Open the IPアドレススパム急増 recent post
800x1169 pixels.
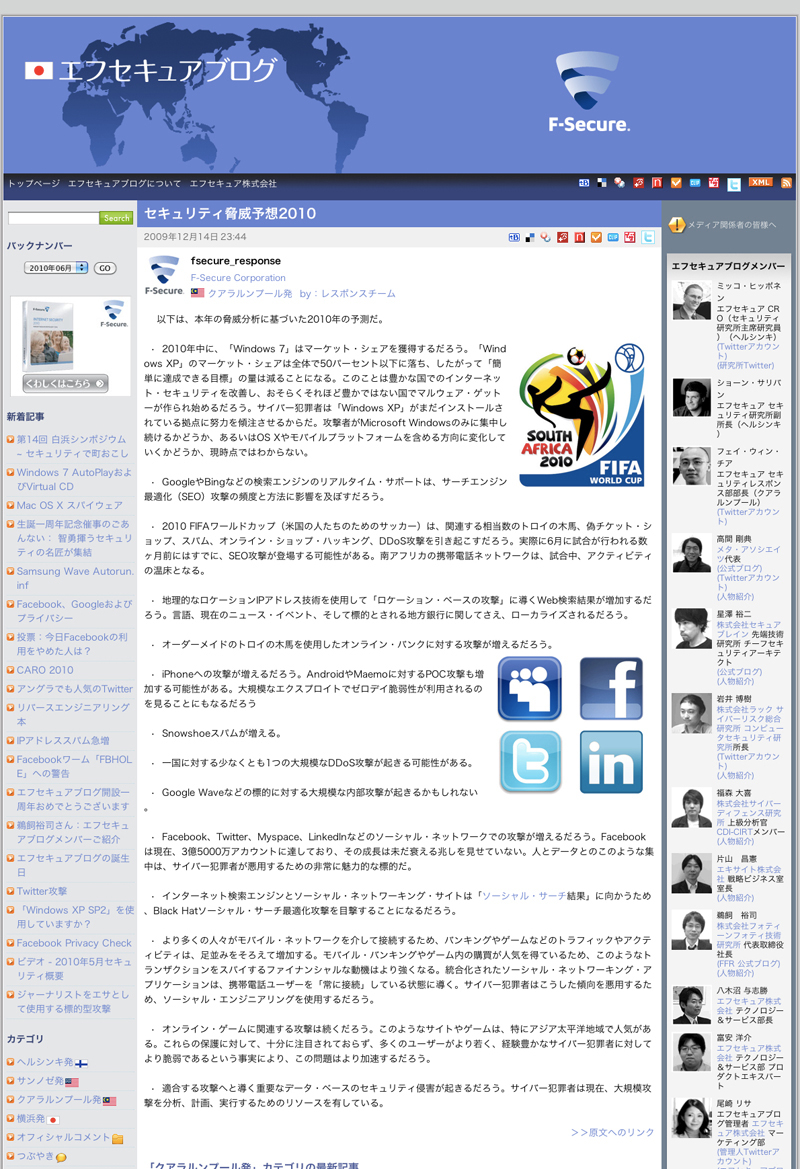63,740
